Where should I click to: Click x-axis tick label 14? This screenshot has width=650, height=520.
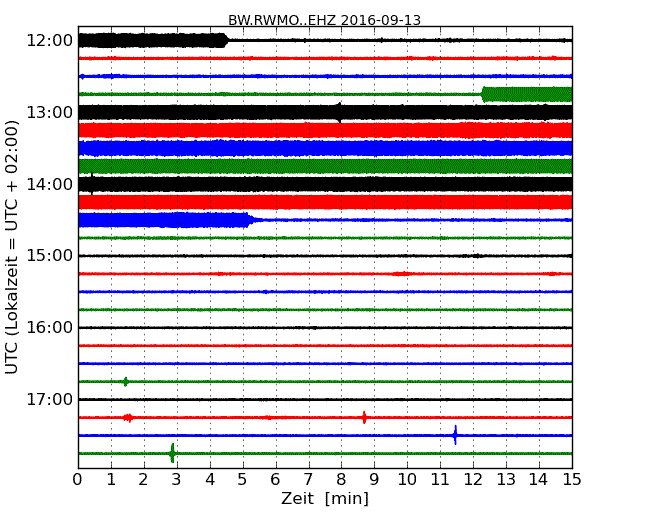(x=538, y=479)
